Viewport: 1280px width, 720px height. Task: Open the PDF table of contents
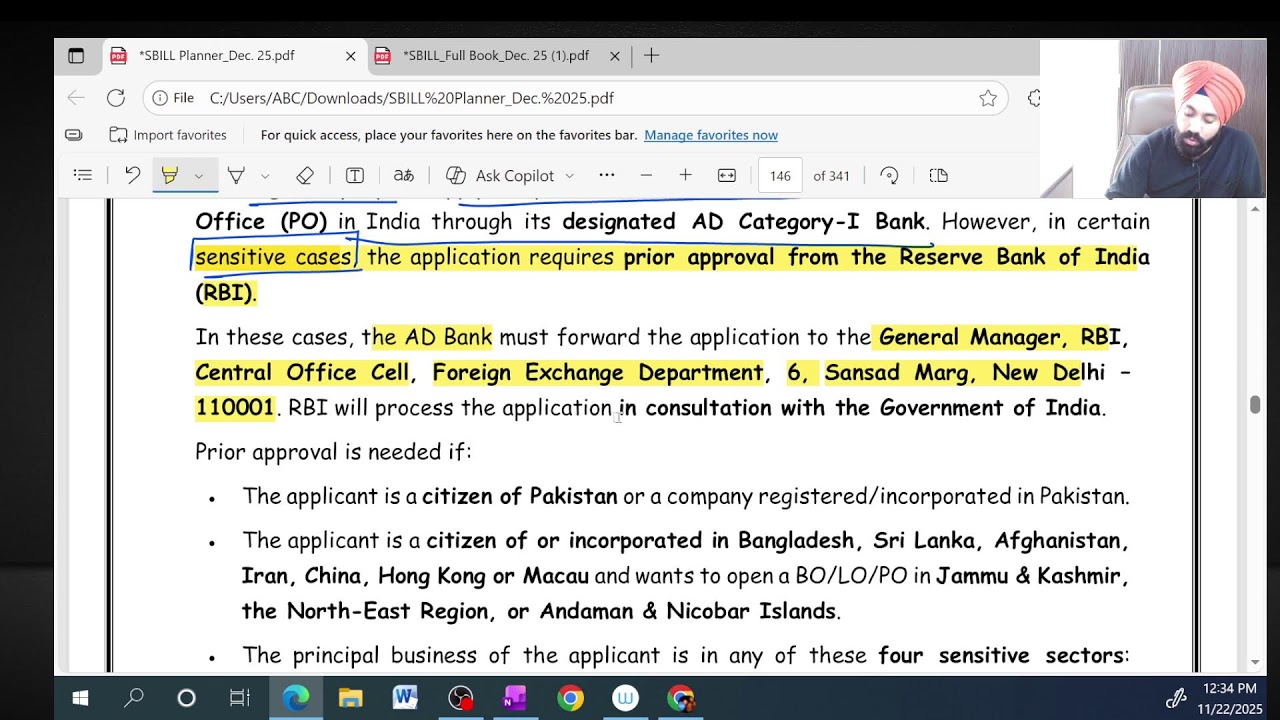pyautogui.click(x=83, y=176)
